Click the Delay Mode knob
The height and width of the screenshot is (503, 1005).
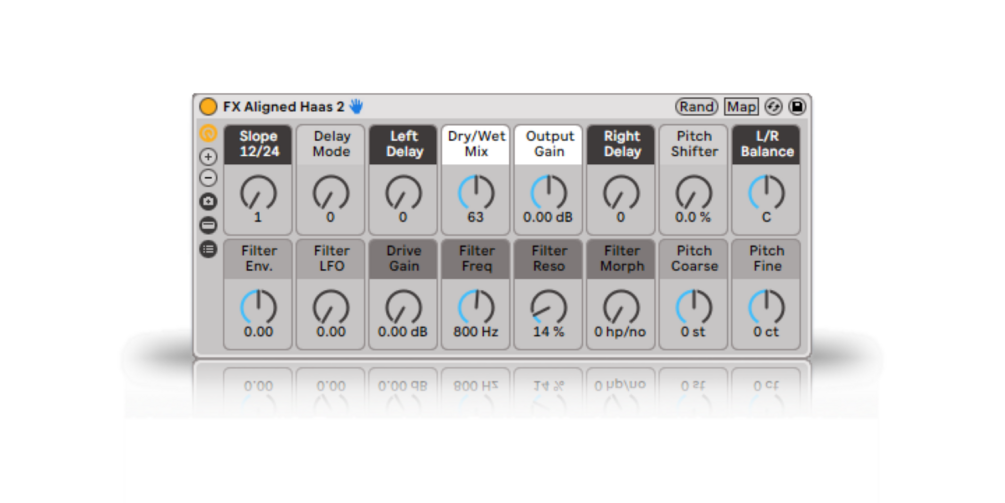pos(331,192)
